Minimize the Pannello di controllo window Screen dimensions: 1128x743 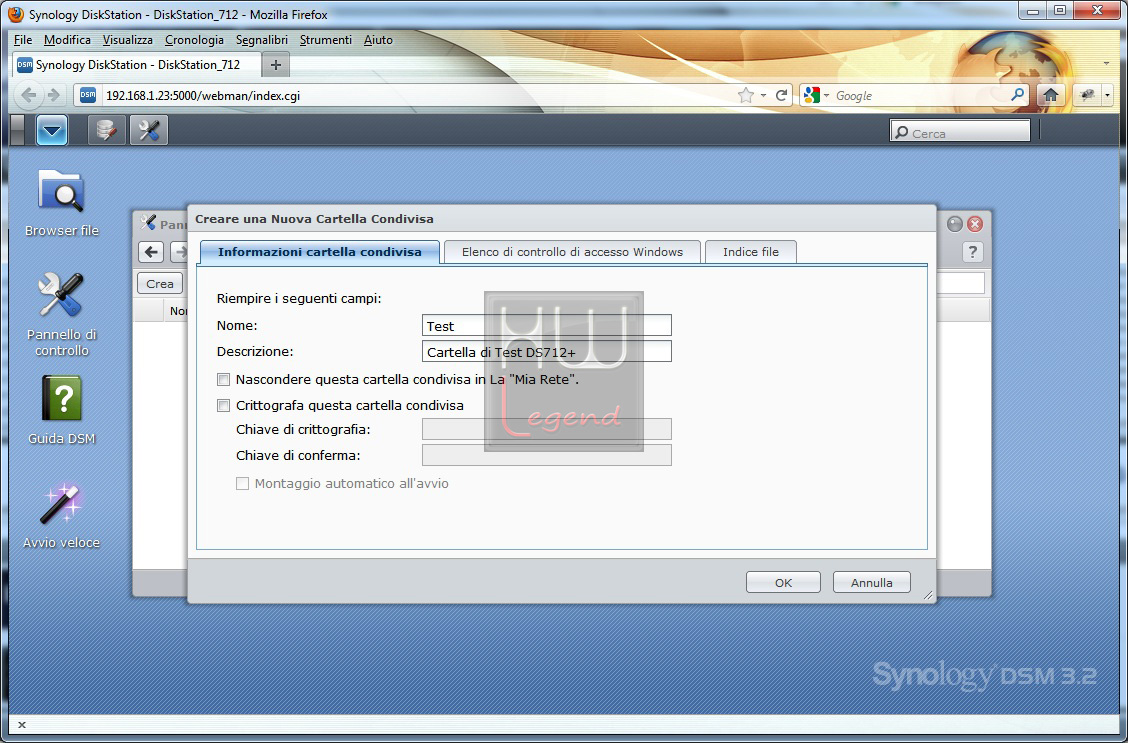coord(955,224)
